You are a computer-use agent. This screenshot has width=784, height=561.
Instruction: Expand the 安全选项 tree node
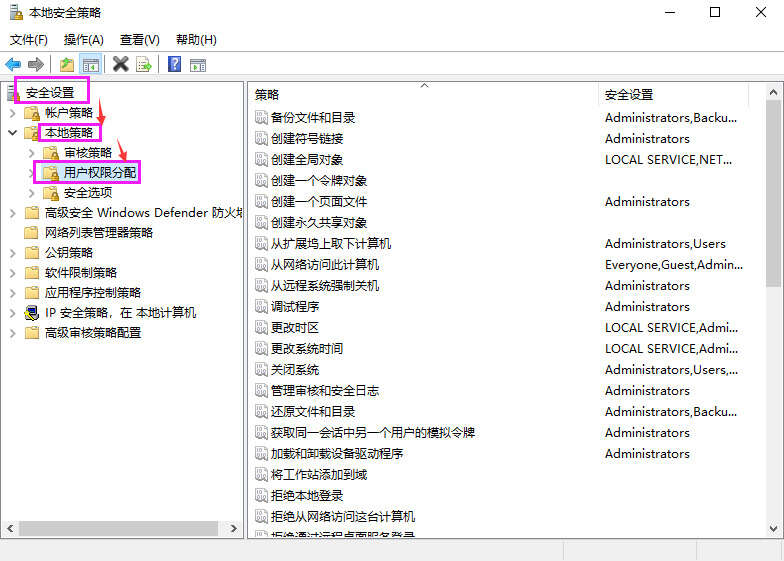[32, 193]
